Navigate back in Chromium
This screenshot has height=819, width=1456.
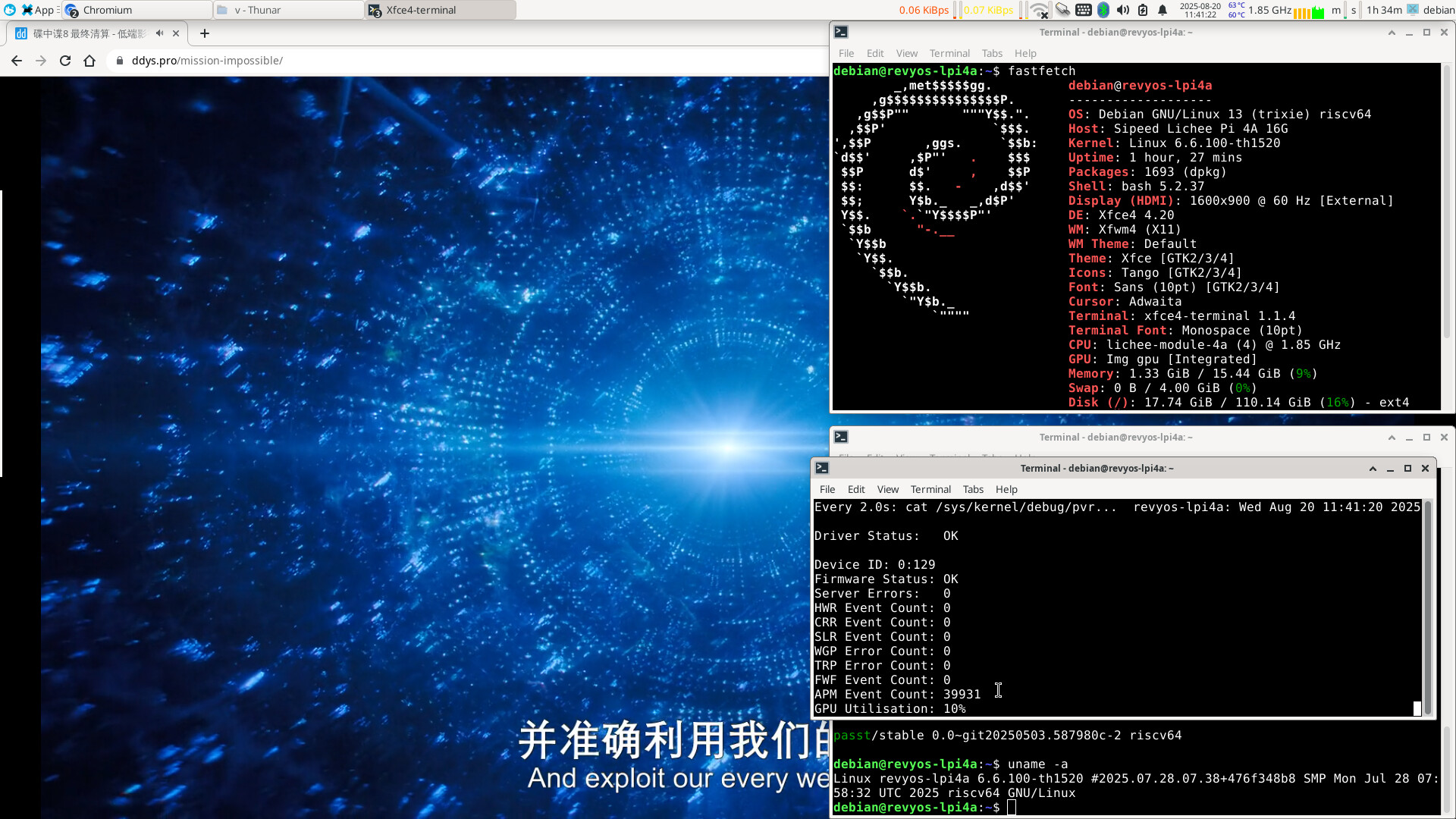pyautogui.click(x=17, y=61)
